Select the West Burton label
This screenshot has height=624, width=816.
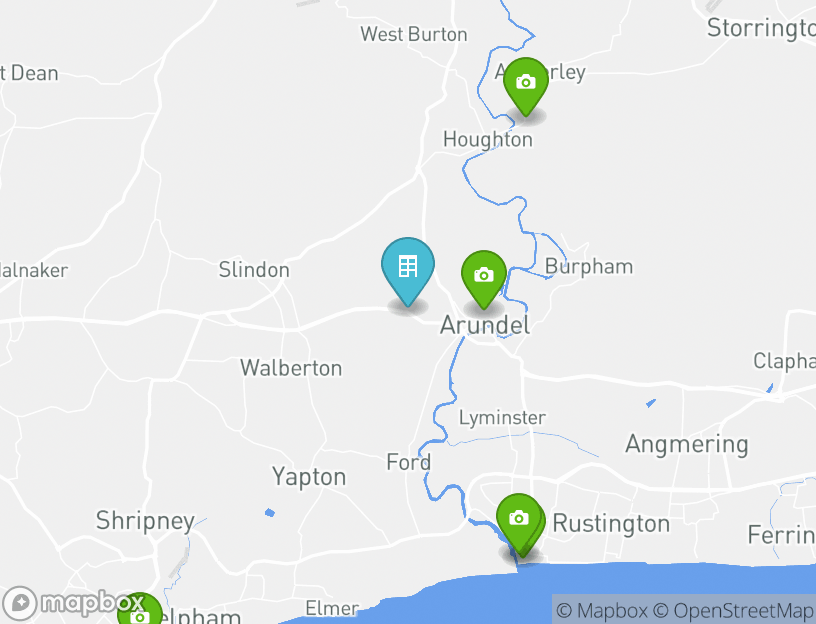pos(414,34)
